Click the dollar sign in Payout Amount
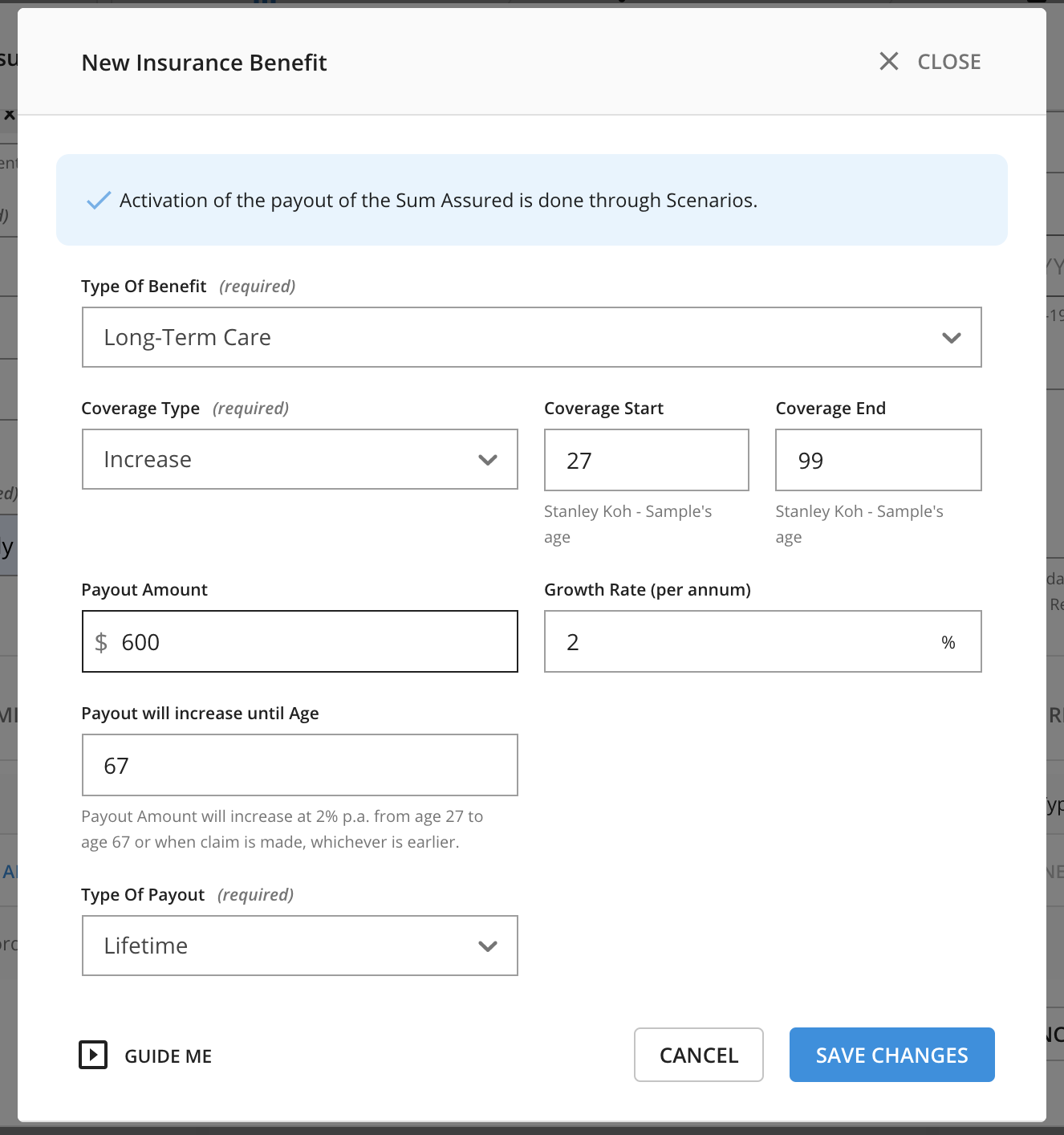Image resolution: width=1064 pixels, height=1135 pixels. coord(101,642)
